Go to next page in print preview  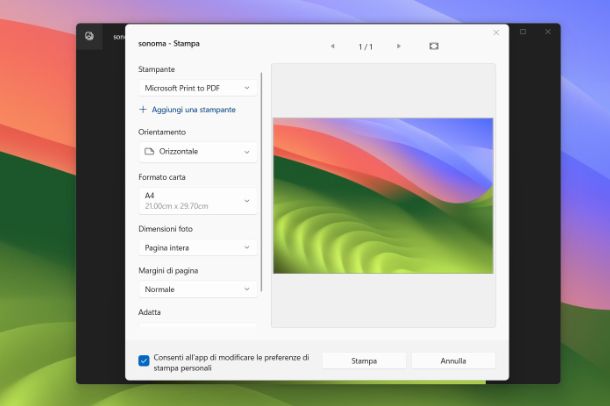[x=398, y=46]
